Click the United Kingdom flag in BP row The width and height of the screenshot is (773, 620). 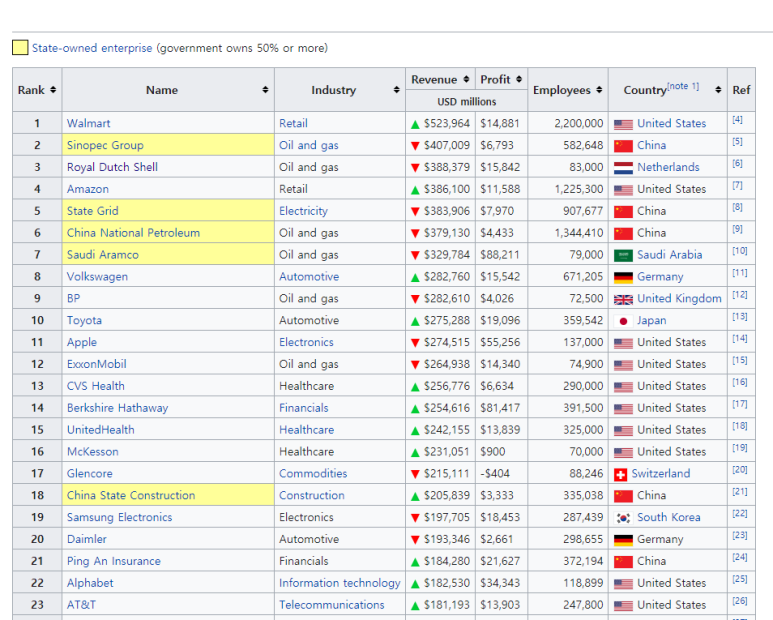tap(623, 299)
